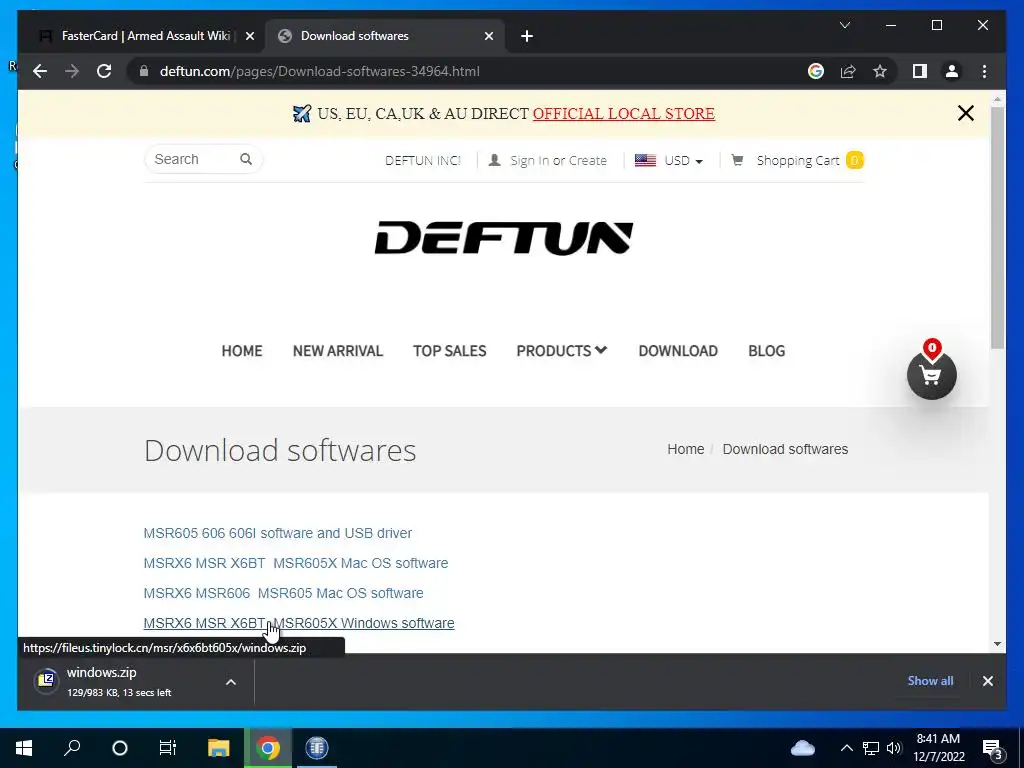
Task: View site info via the padlock icon
Action: 144,71
